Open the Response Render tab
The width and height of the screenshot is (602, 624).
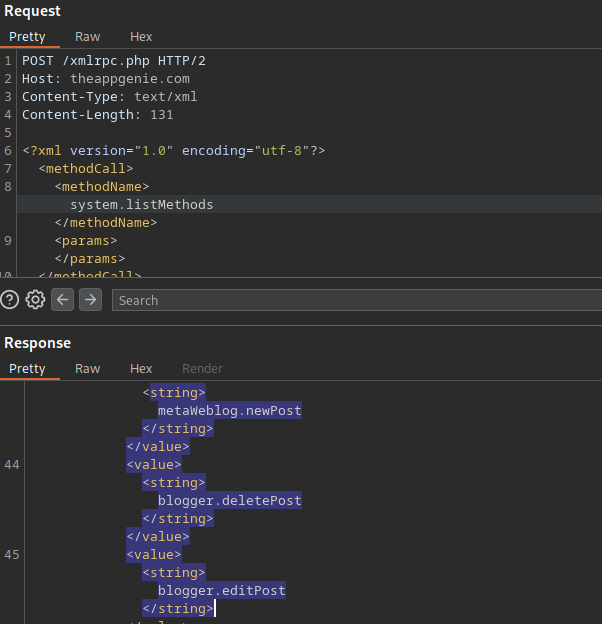click(203, 369)
